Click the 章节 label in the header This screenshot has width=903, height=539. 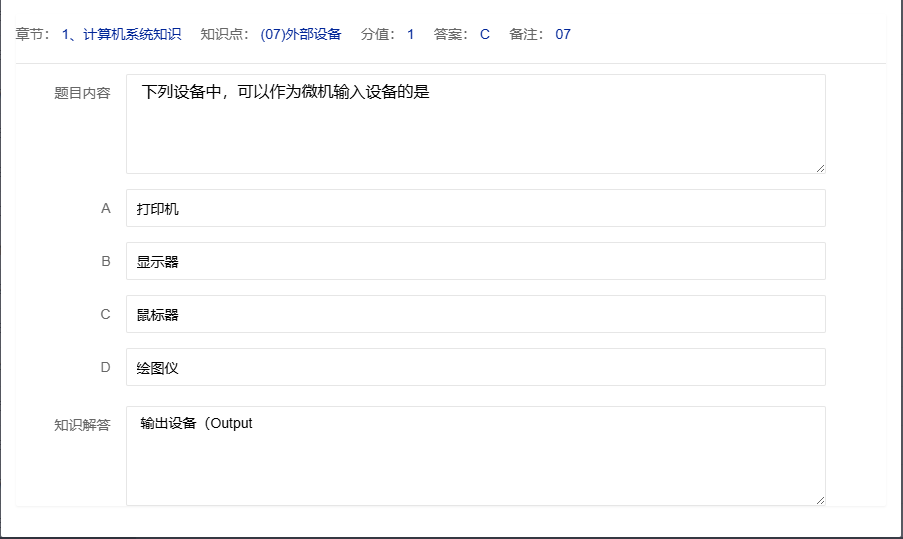pos(33,34)
